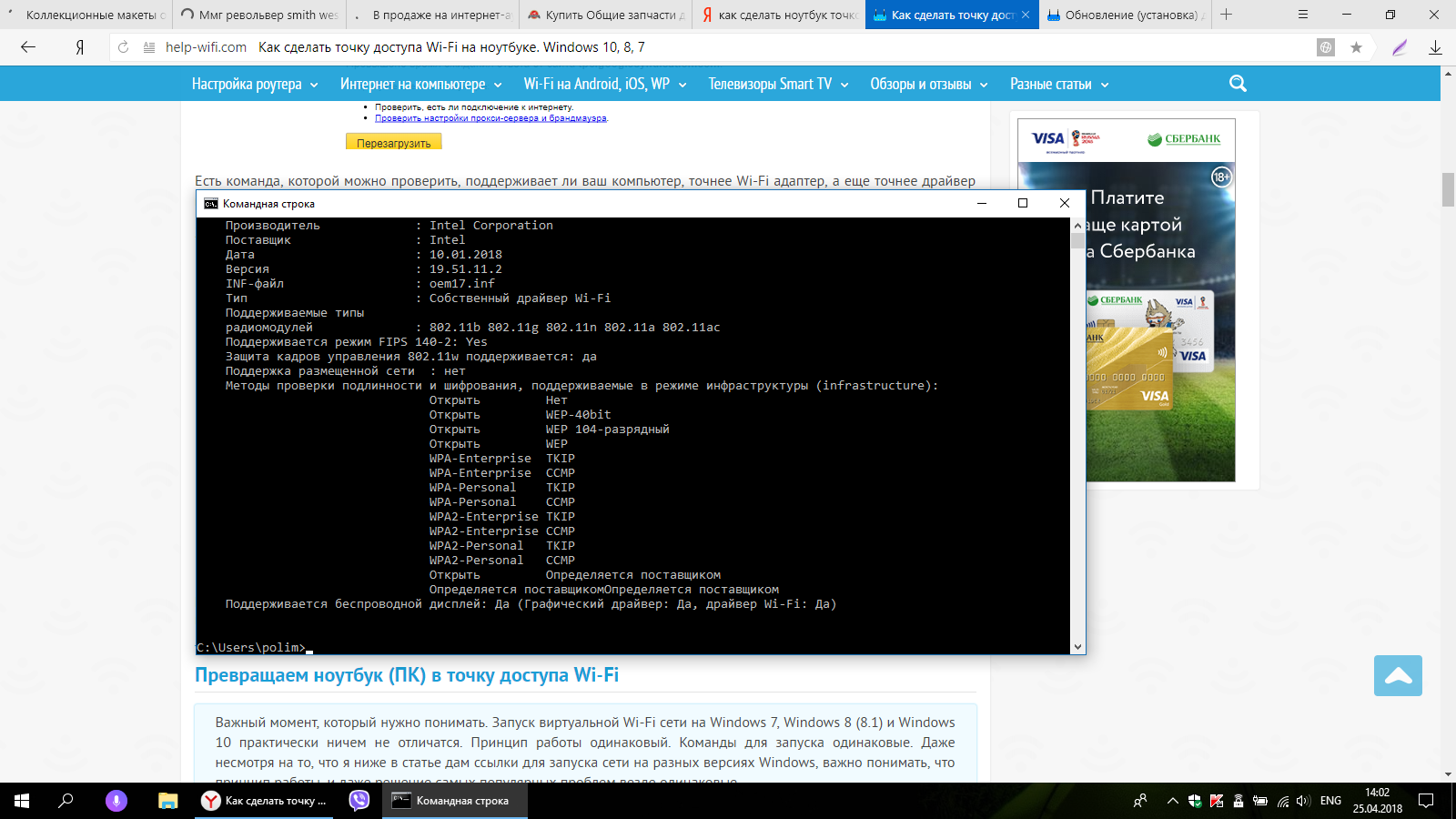Expand the Интернет на компьютере menu
The height and width of the screenshot is (819, 1456).
coord(421,84)
